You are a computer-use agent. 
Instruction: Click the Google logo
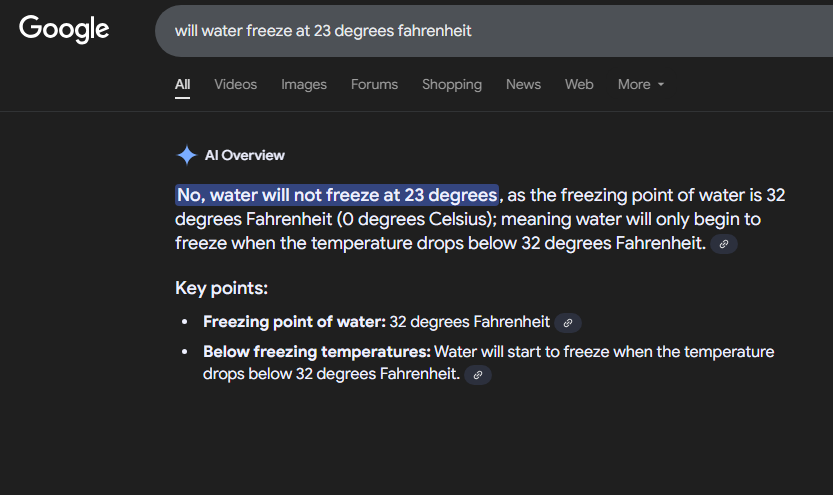(x=64, y=29)
